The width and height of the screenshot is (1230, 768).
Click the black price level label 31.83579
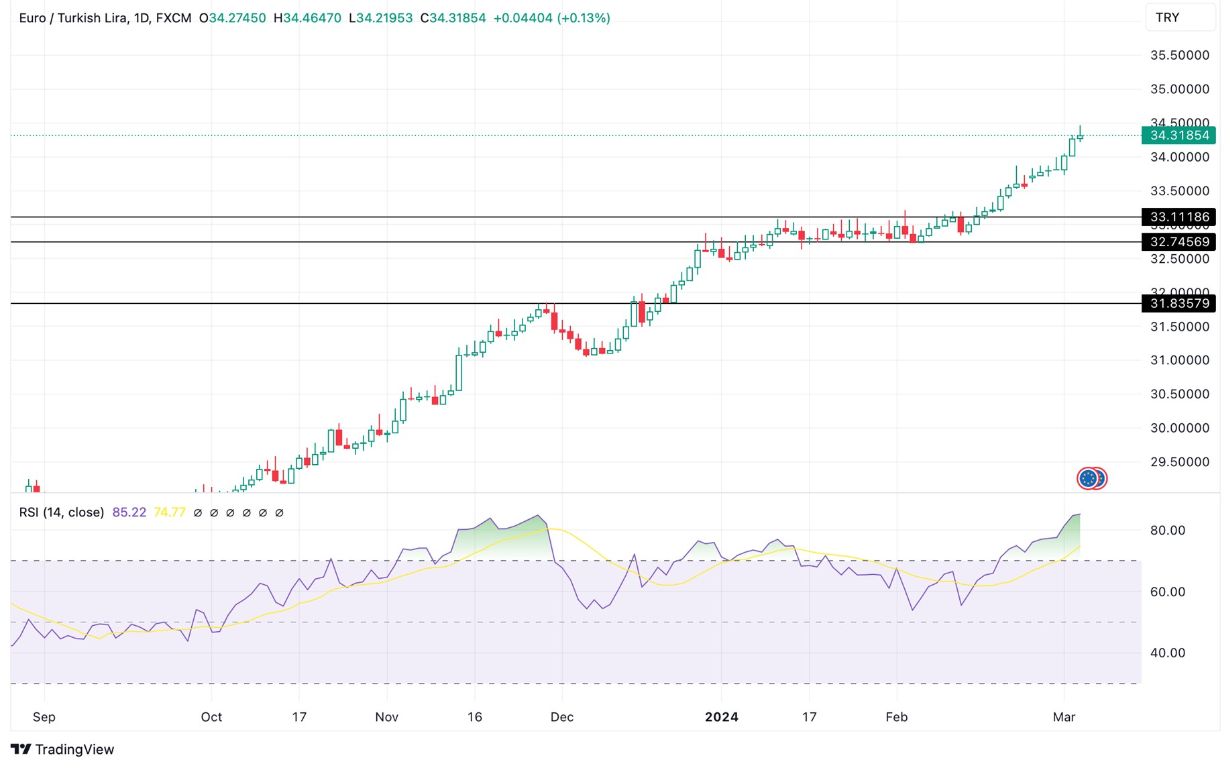[x=1180, y=304]
